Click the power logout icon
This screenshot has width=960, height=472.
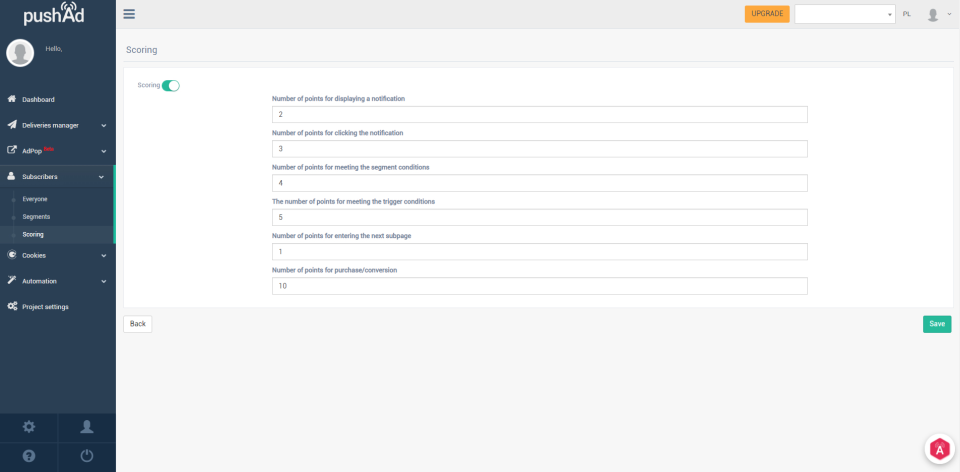tap(87, 456)
